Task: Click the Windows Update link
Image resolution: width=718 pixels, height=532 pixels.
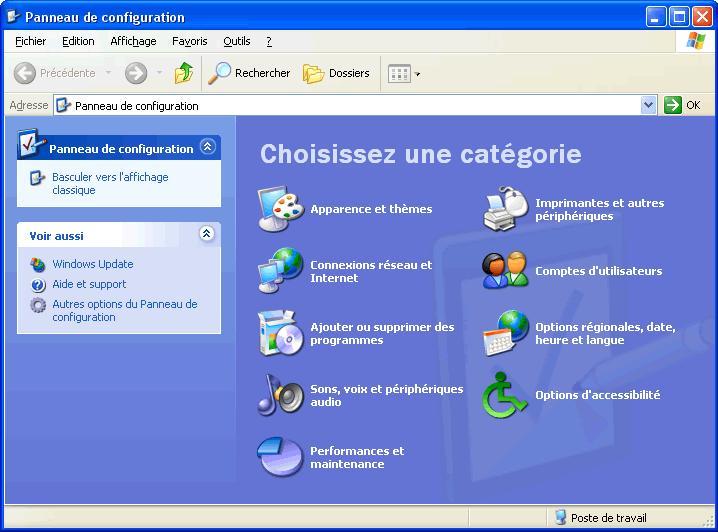Action: tap(93, 264)
